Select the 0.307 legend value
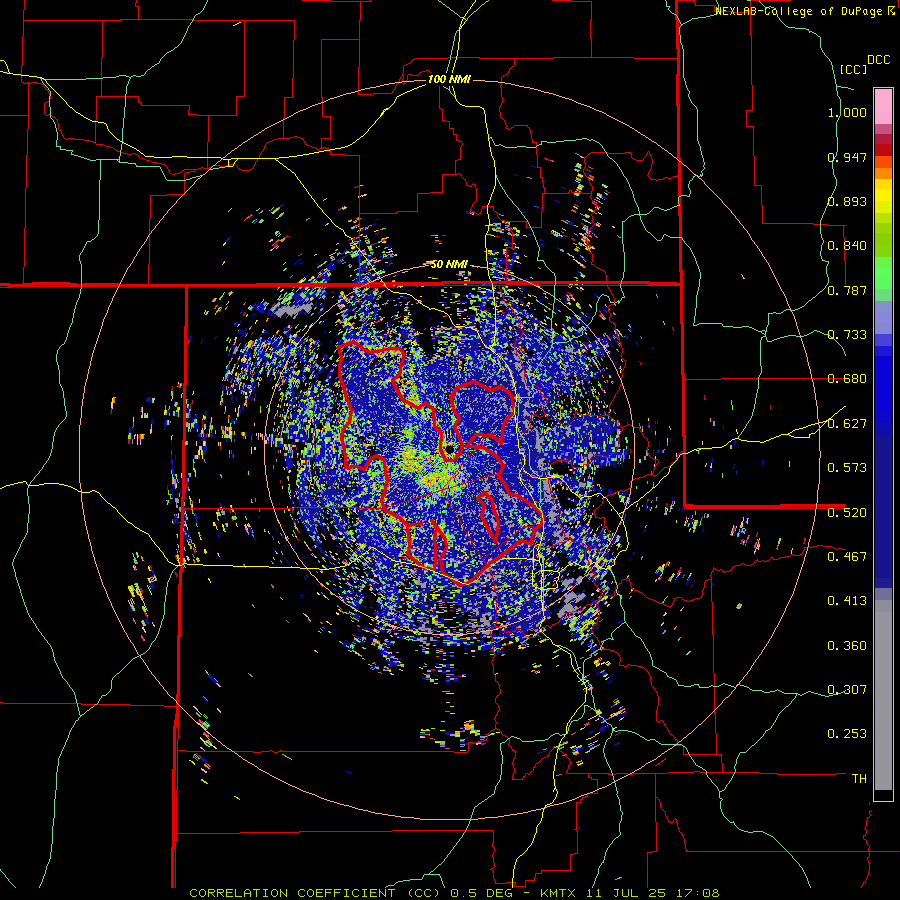Image resolution: width=900 pixels, height=900 pixels. 847,689
